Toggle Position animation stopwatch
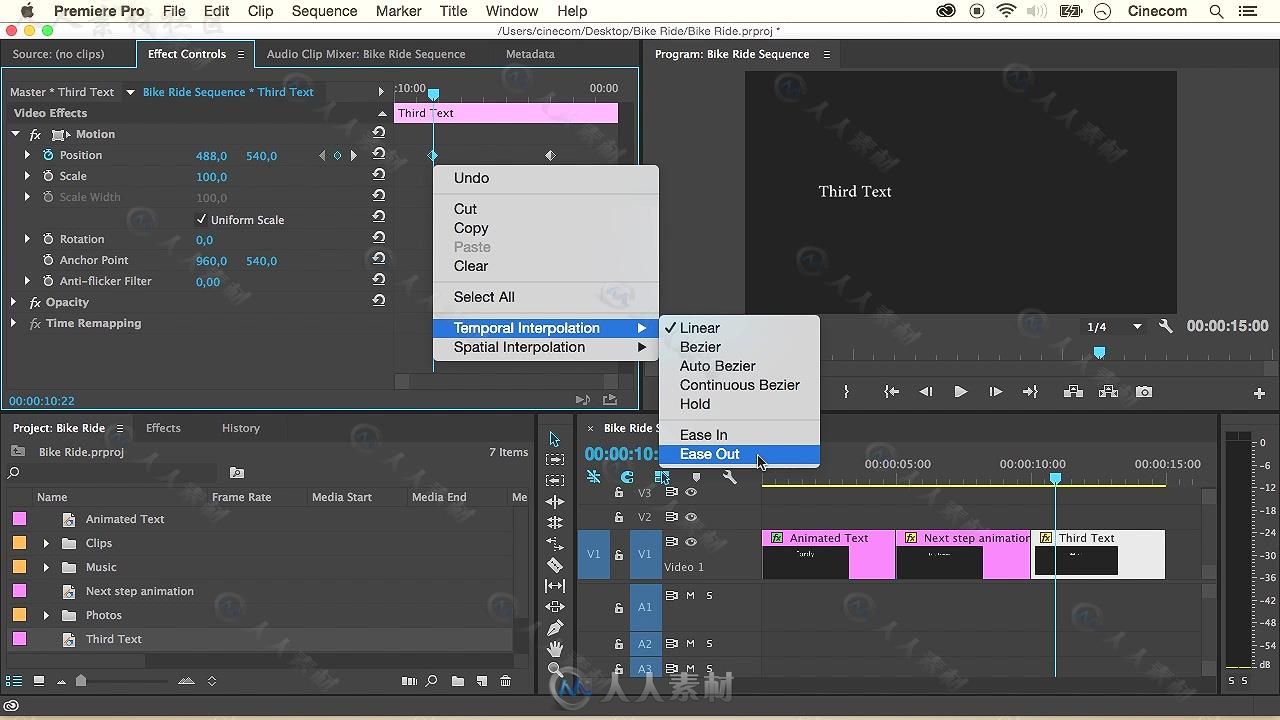 (x=48, y=155)
